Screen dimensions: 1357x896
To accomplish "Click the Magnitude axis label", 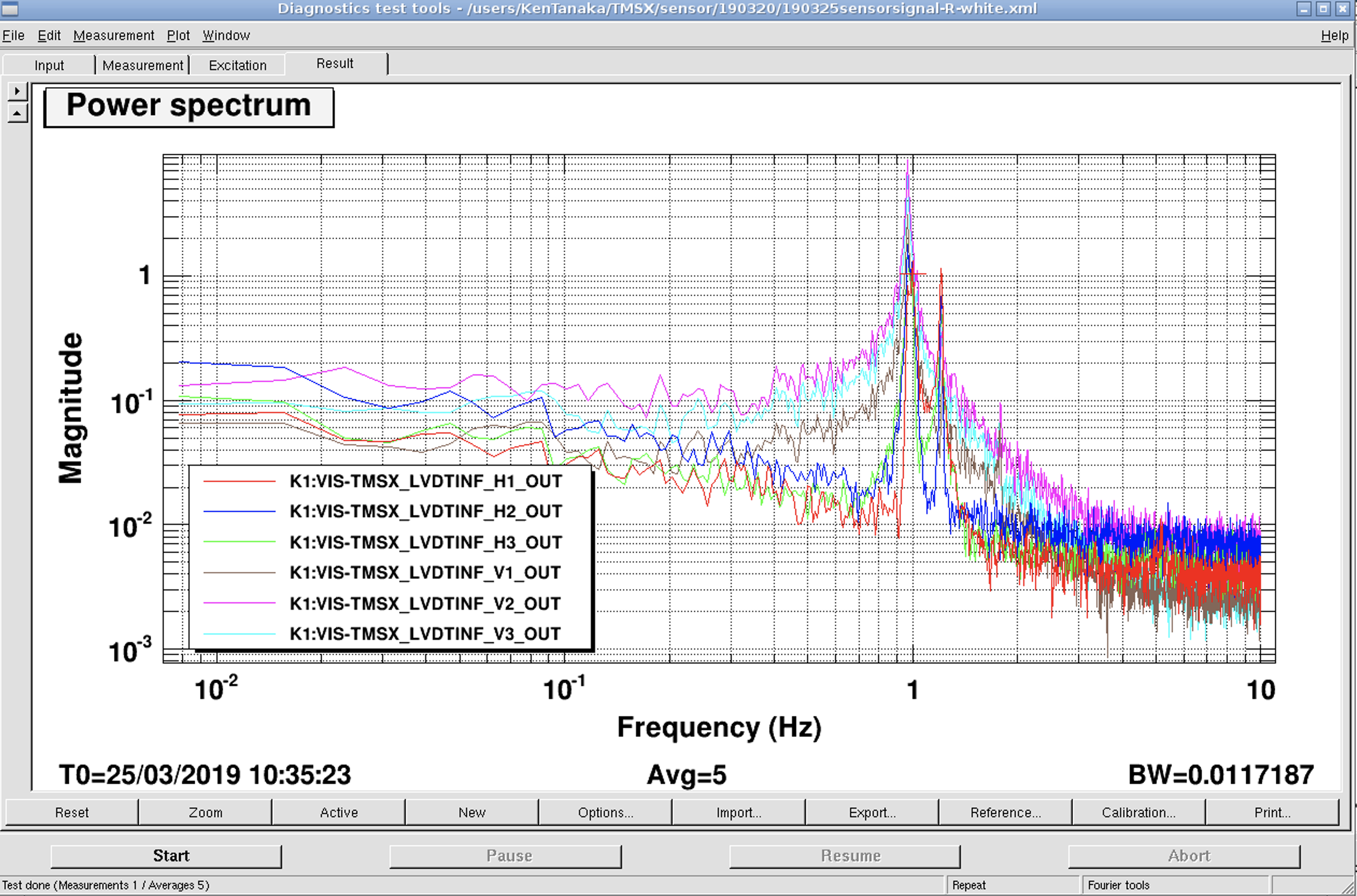I will coord(71,408).
